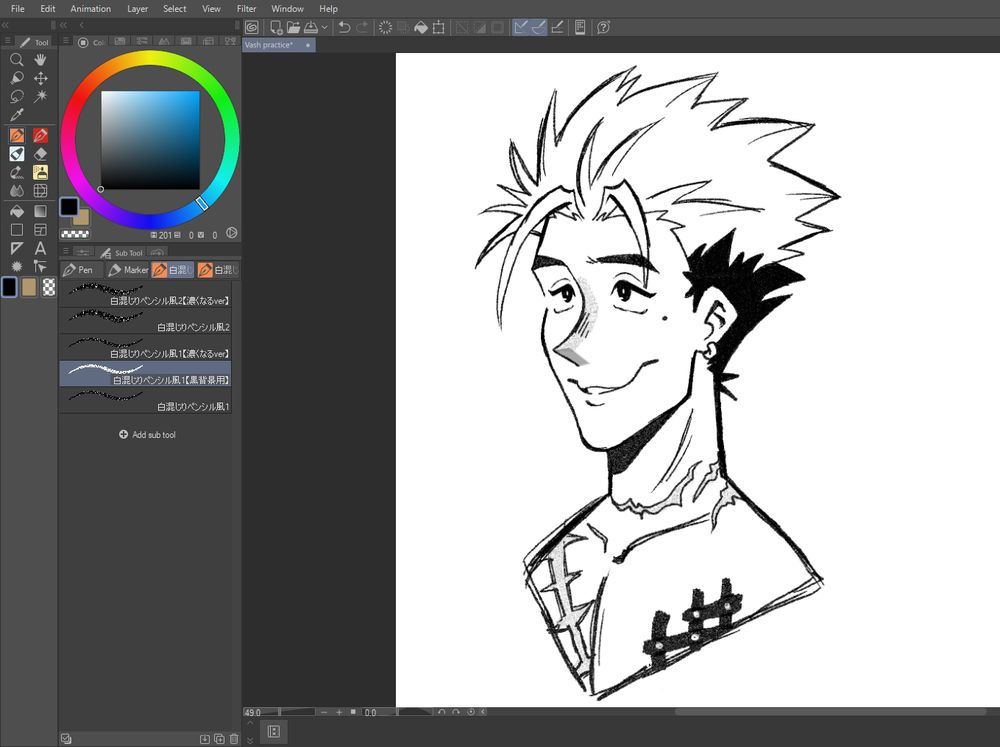Open the Filter menu
This screenshot has width=1000, height=747.
pos(246,9)
